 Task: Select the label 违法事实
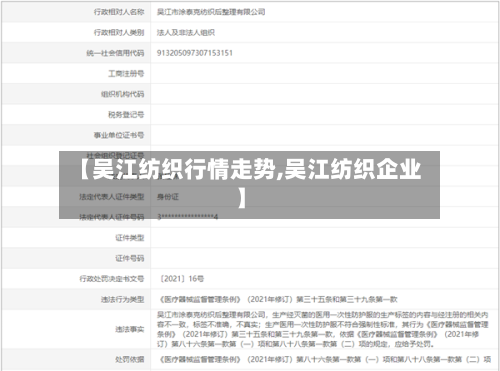tap(130, 329)
